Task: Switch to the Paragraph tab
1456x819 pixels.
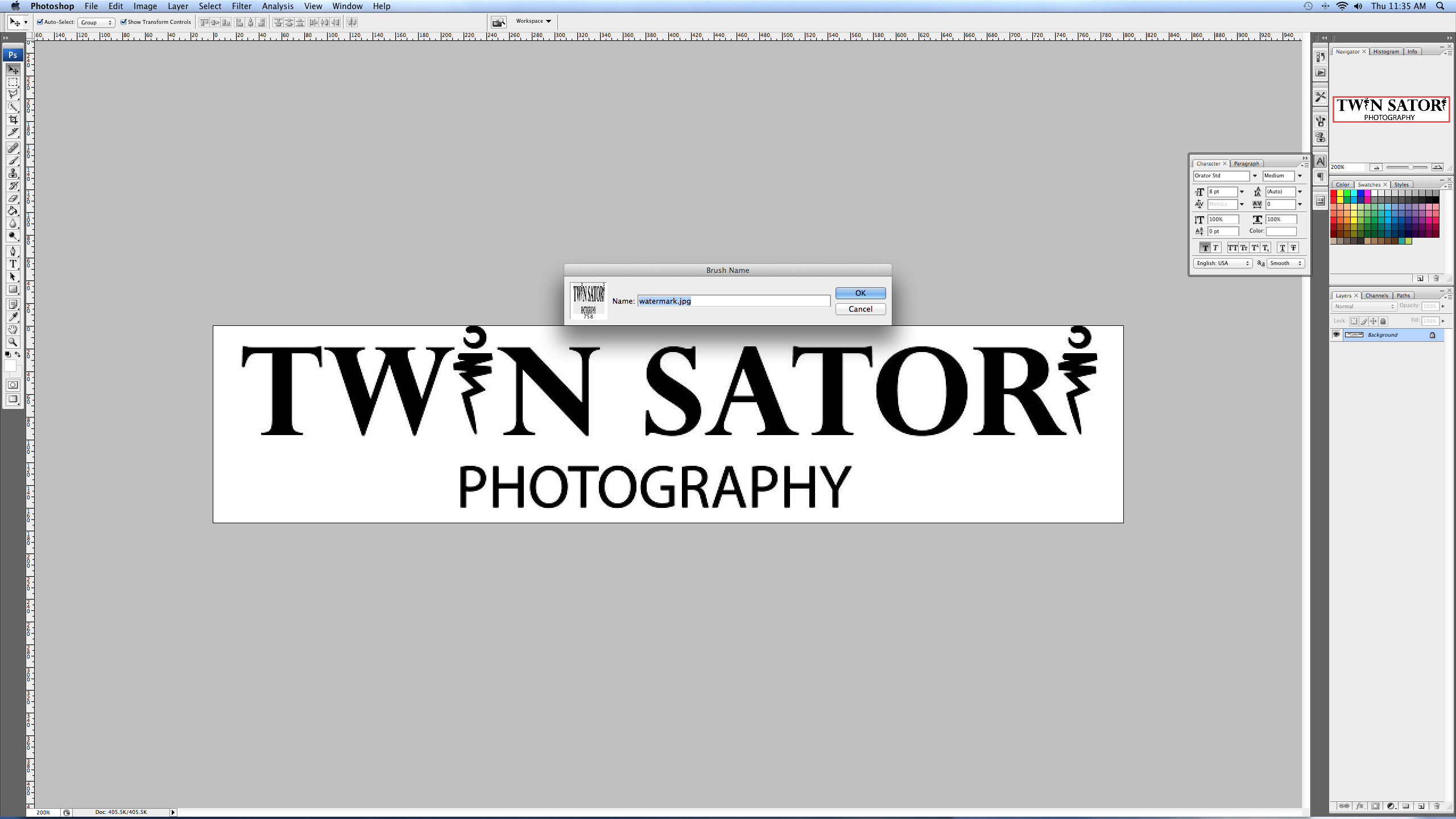Action: (1246, 164)
